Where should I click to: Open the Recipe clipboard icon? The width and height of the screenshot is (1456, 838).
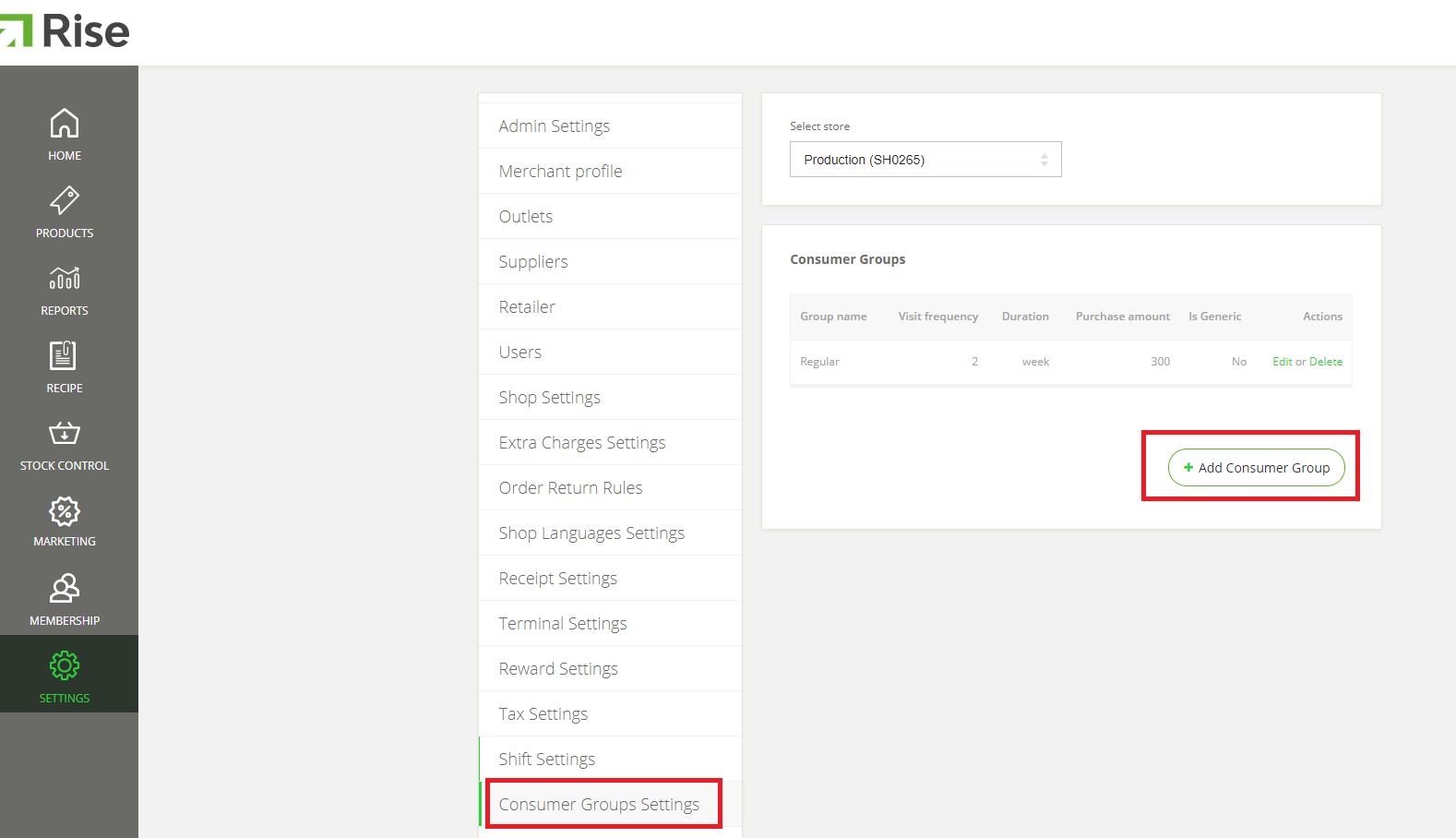pyautogui.click(x=64, y=355)
